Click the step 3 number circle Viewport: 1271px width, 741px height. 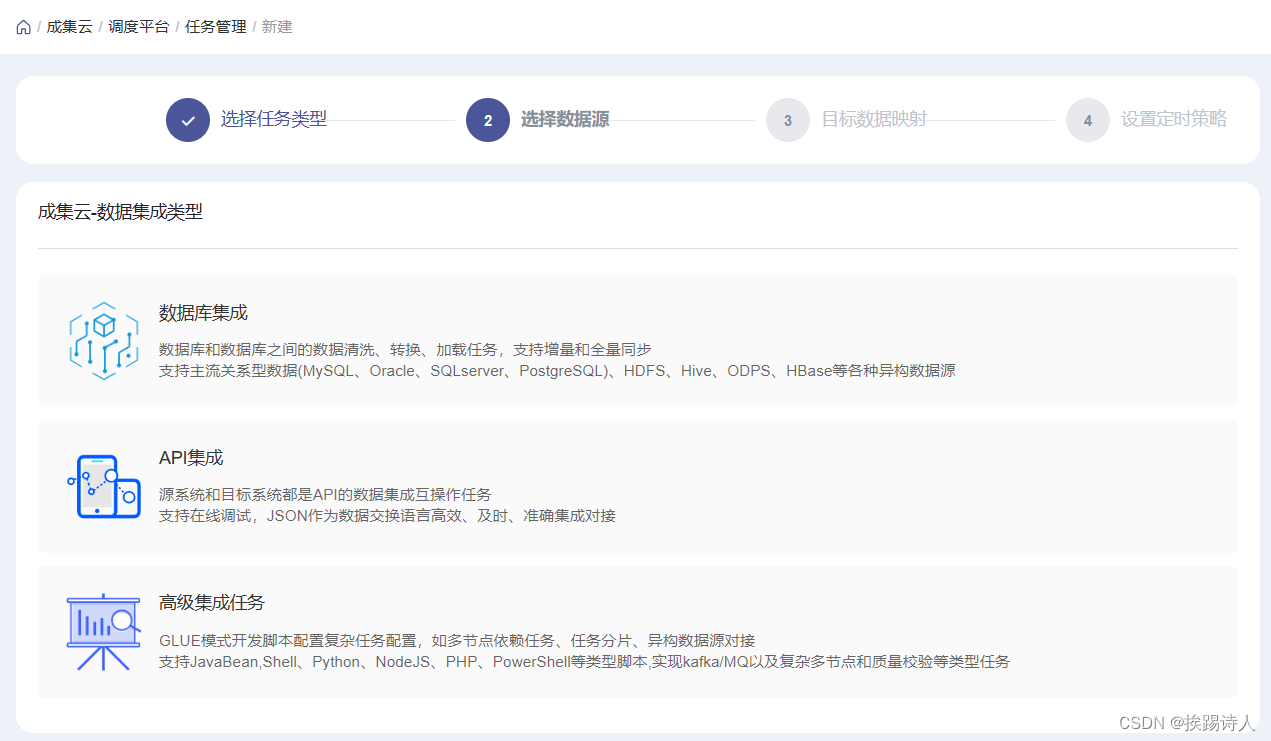(788, 120)
